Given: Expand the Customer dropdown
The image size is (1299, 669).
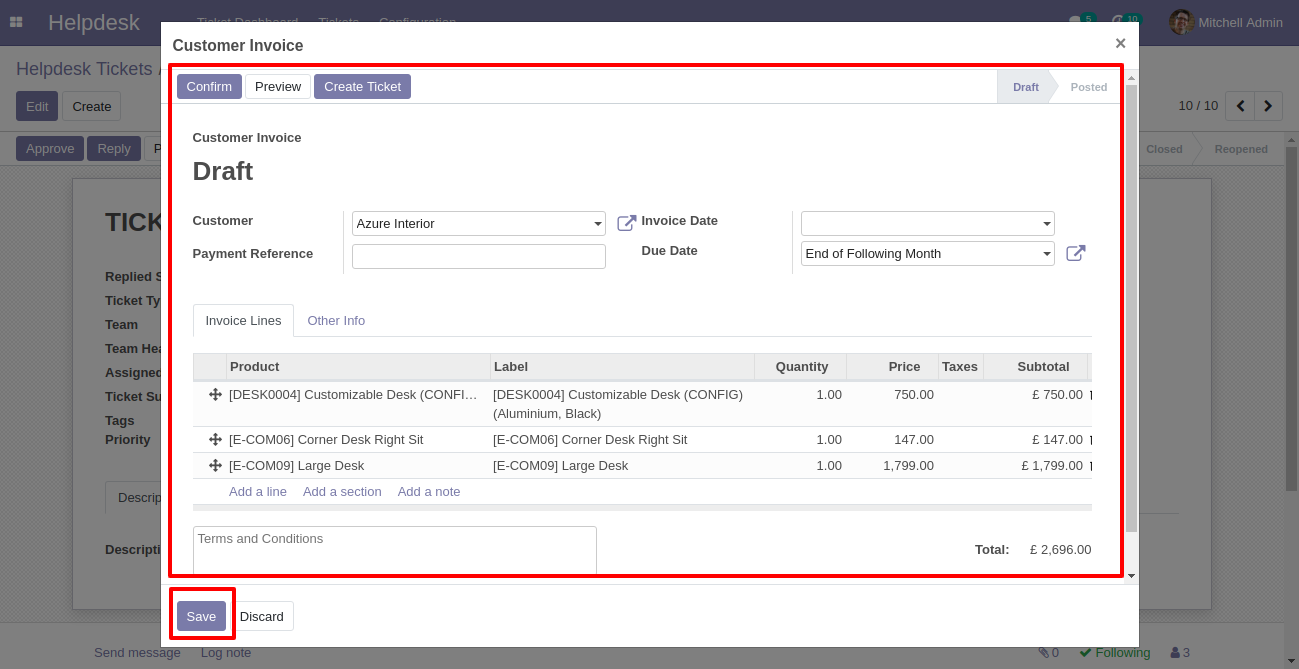Looking at the screenshot, I should click(x=598, y=224).
